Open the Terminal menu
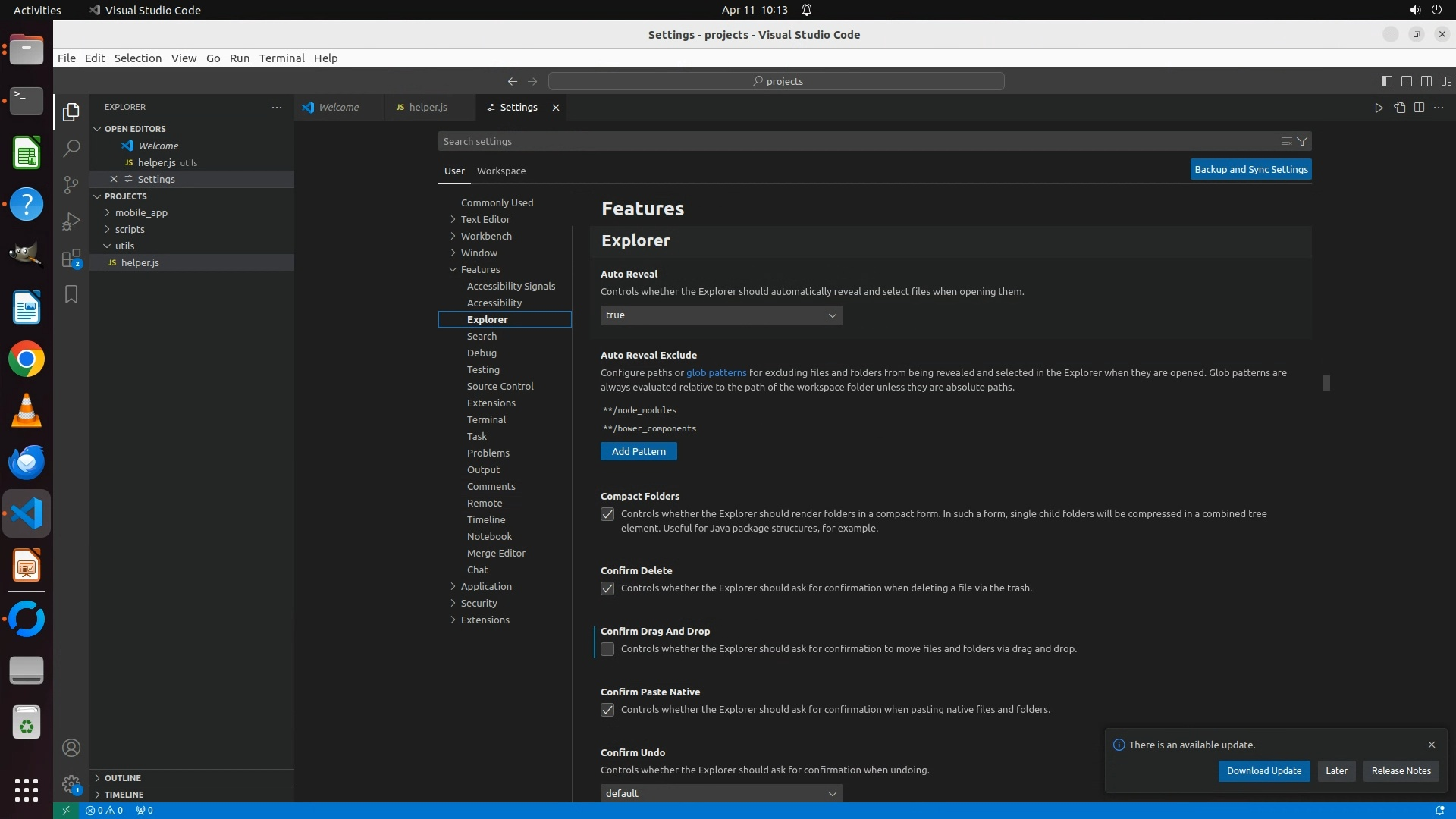 click(x=281, y=58)
